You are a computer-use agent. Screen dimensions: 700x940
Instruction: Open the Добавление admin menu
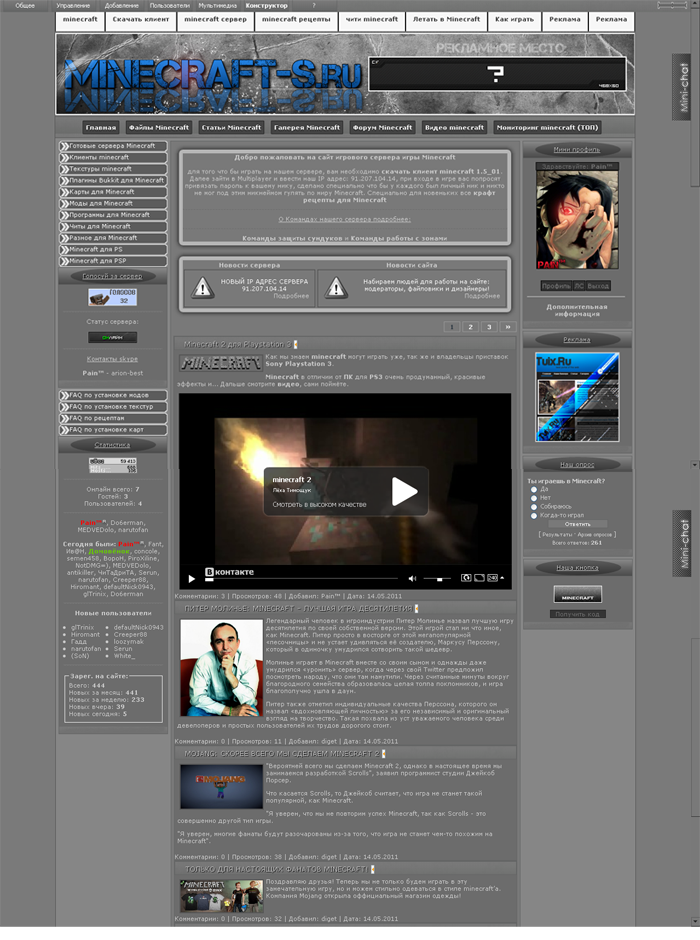(x=122, y=5)
